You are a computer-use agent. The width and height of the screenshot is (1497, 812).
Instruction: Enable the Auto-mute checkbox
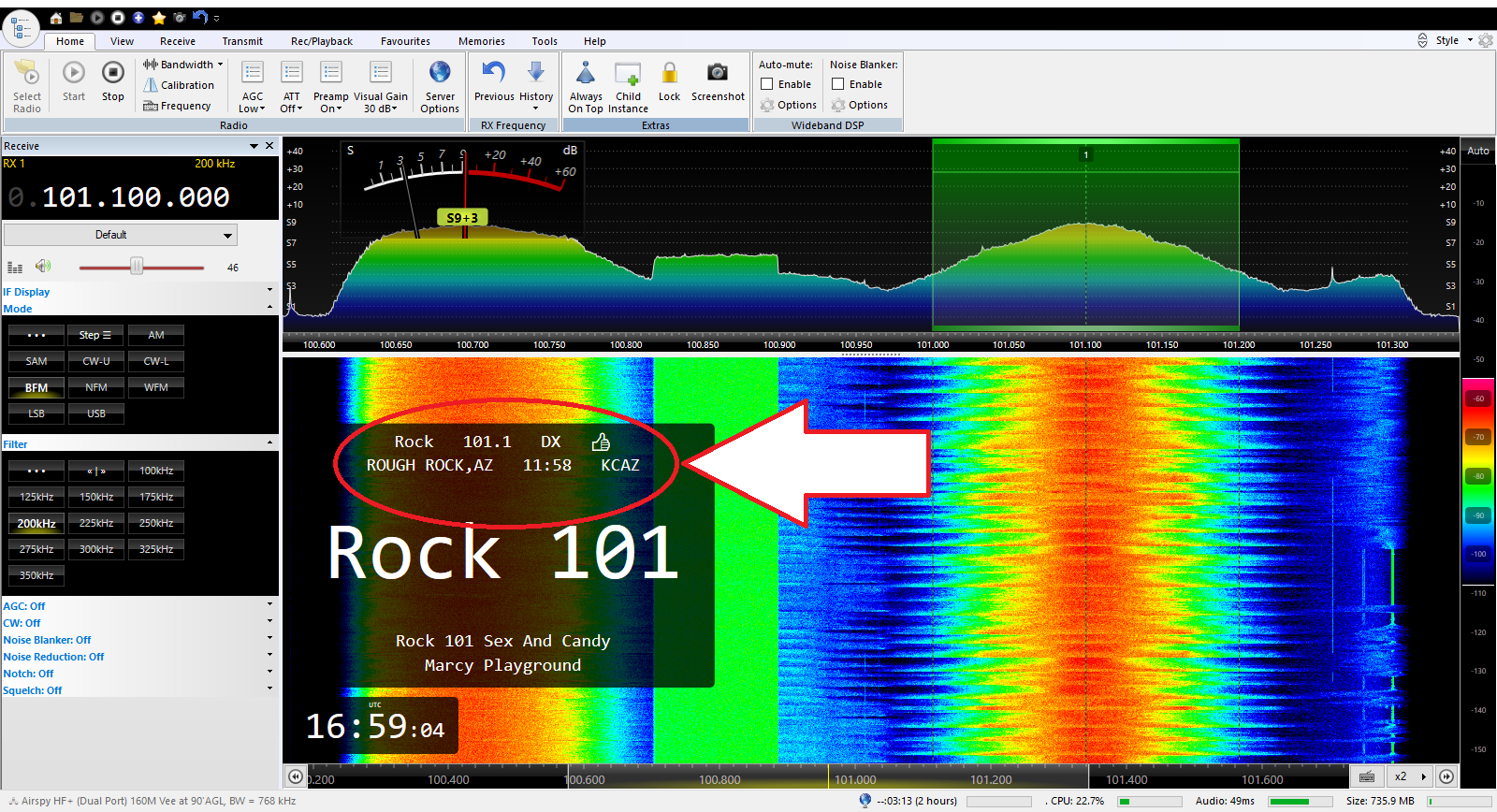(767, 84)
